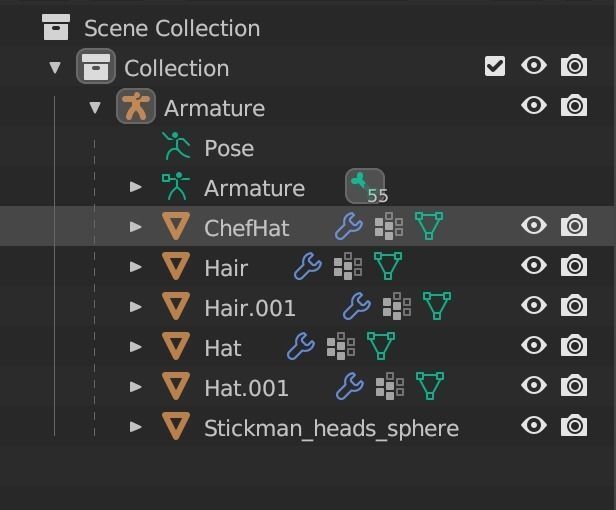Viewport: 616px width, 510px height.
Task: Click the wrench modifier icon on Hat
Action: tap(300, 347)
